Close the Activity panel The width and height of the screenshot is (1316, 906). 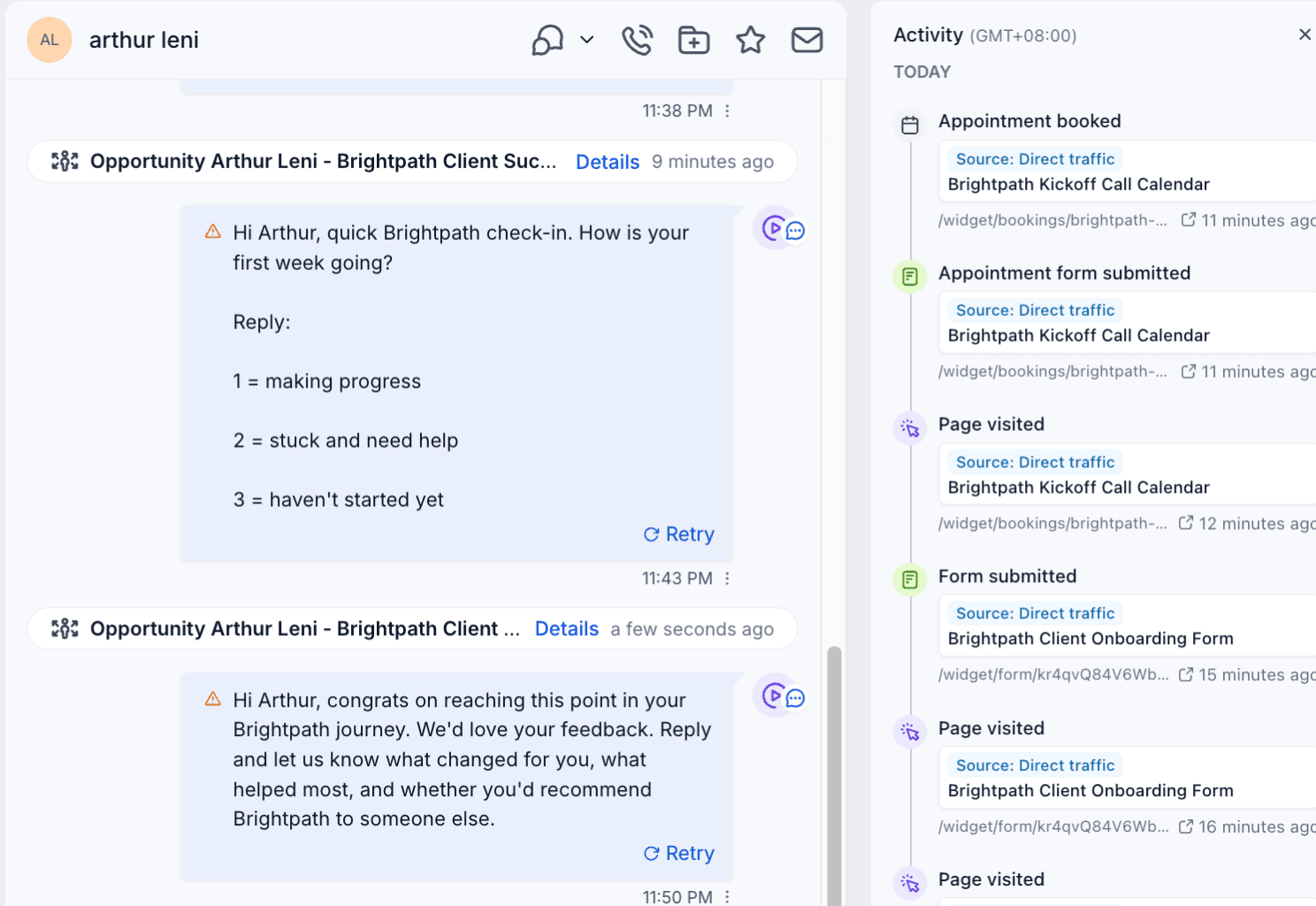tap(1305, 35)
